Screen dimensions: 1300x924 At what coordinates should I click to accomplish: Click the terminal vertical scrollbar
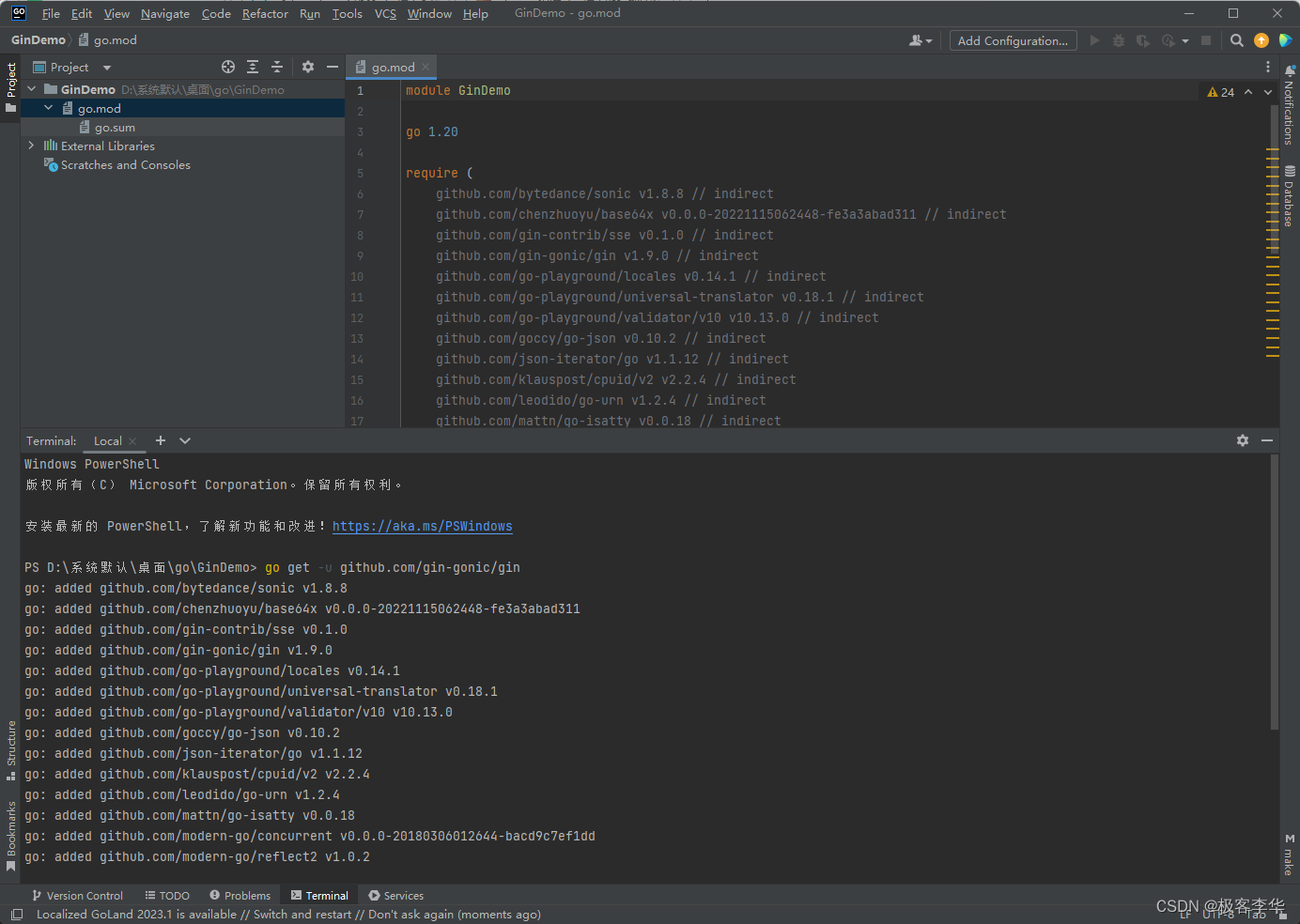click(x=1274, y=592)
